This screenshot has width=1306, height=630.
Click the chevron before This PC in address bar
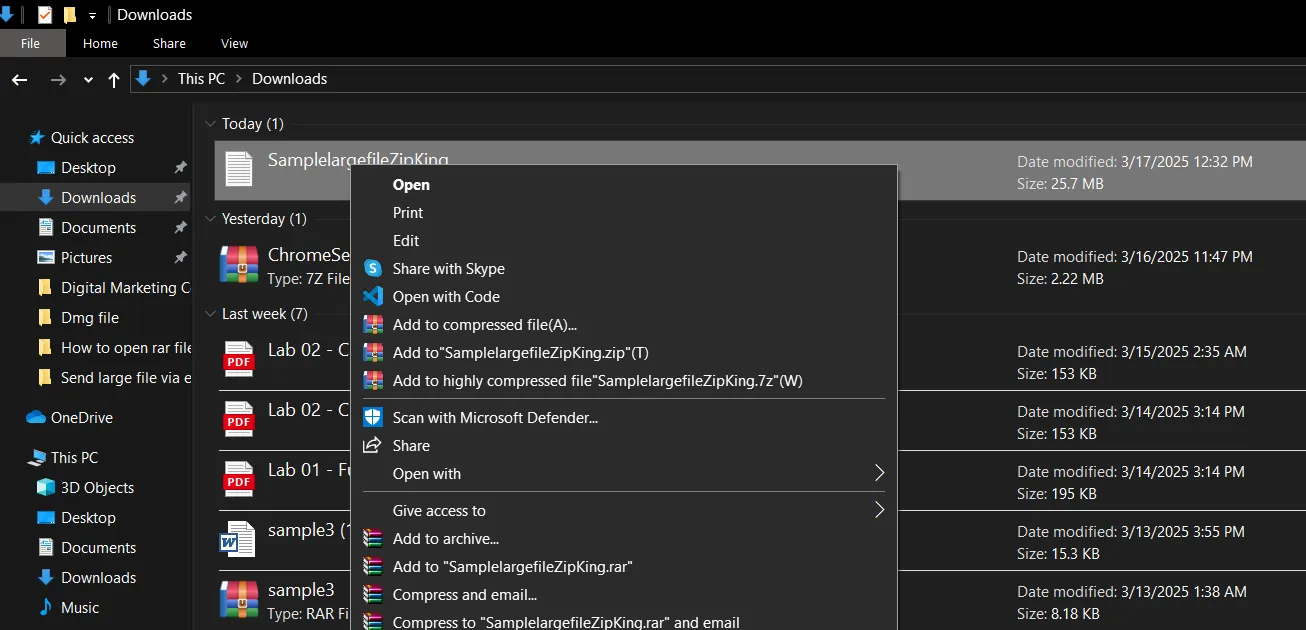coord(164,79)
